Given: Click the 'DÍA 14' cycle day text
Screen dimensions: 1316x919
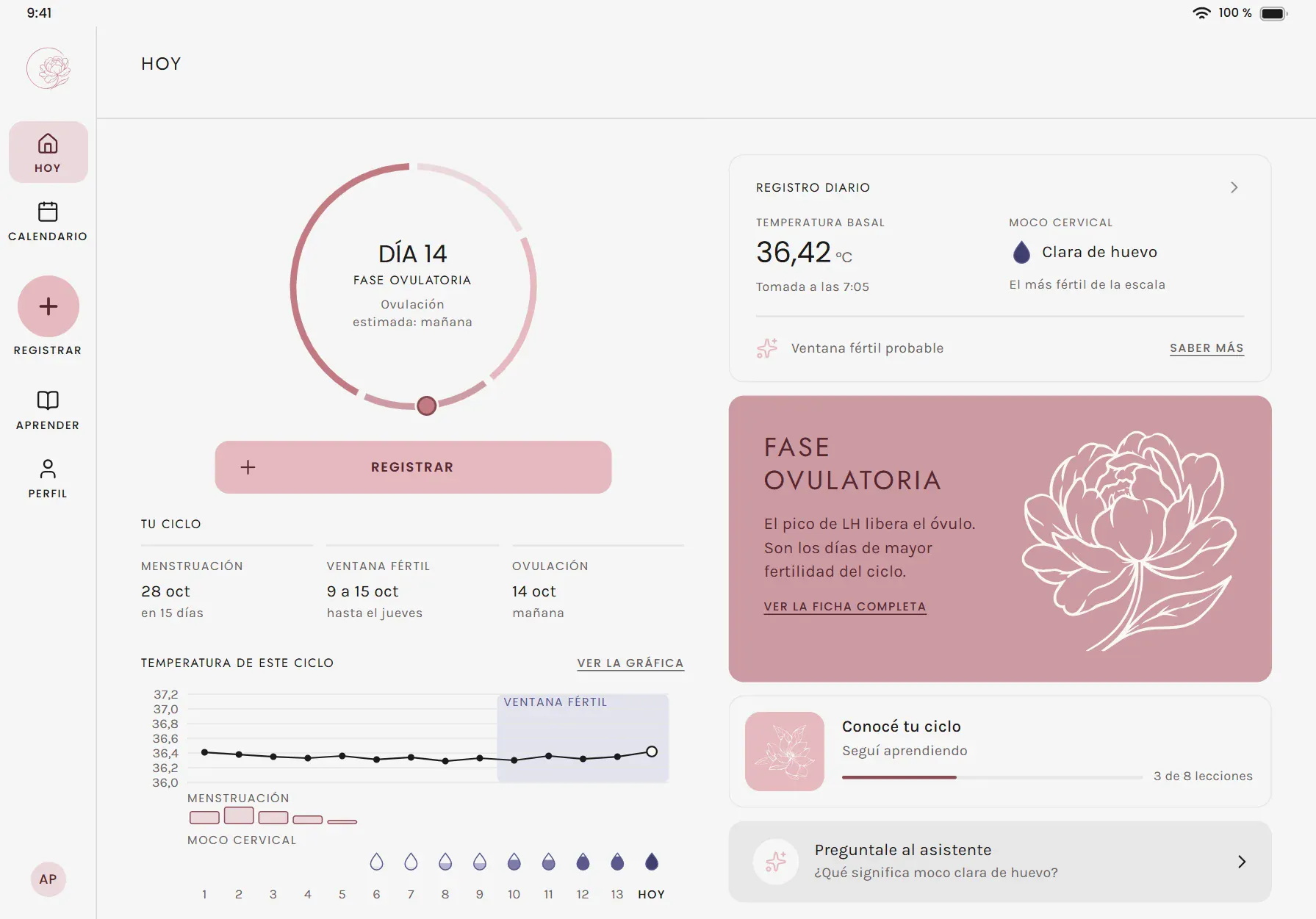Looking at the screenshot, I should pos(413,253).
